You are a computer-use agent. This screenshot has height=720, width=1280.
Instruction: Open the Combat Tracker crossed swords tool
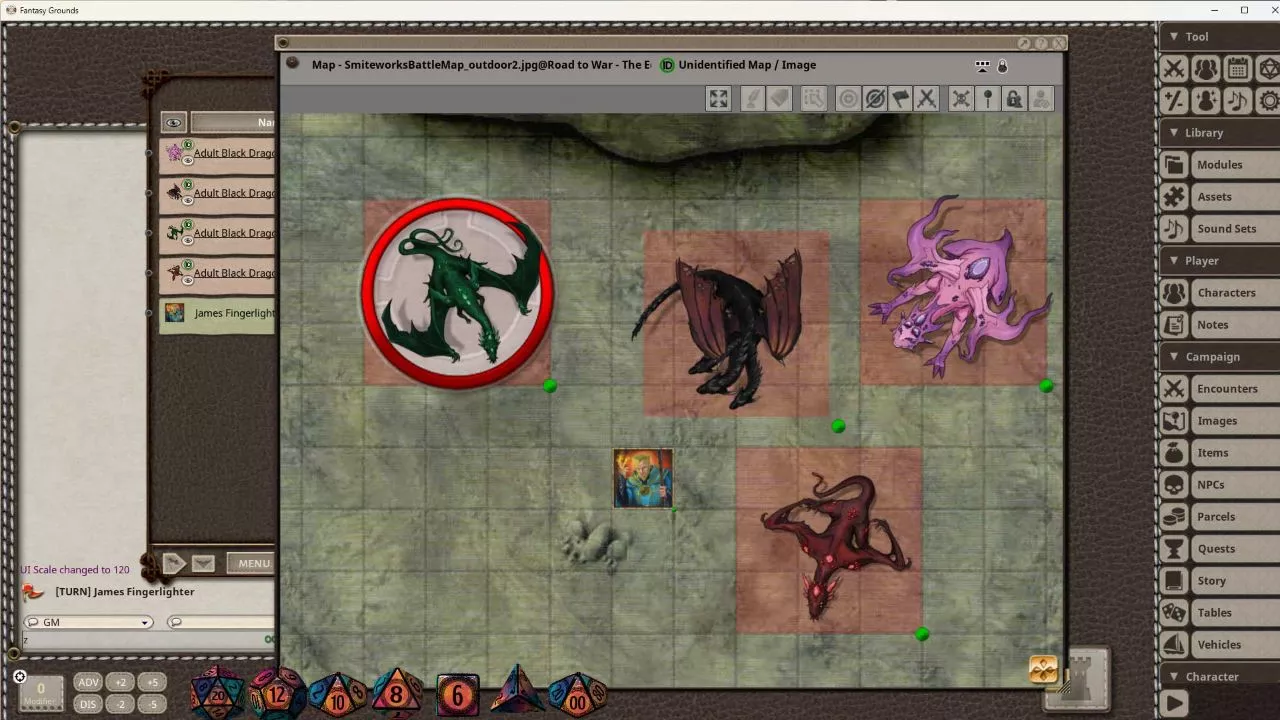(x=1174, y=68)
